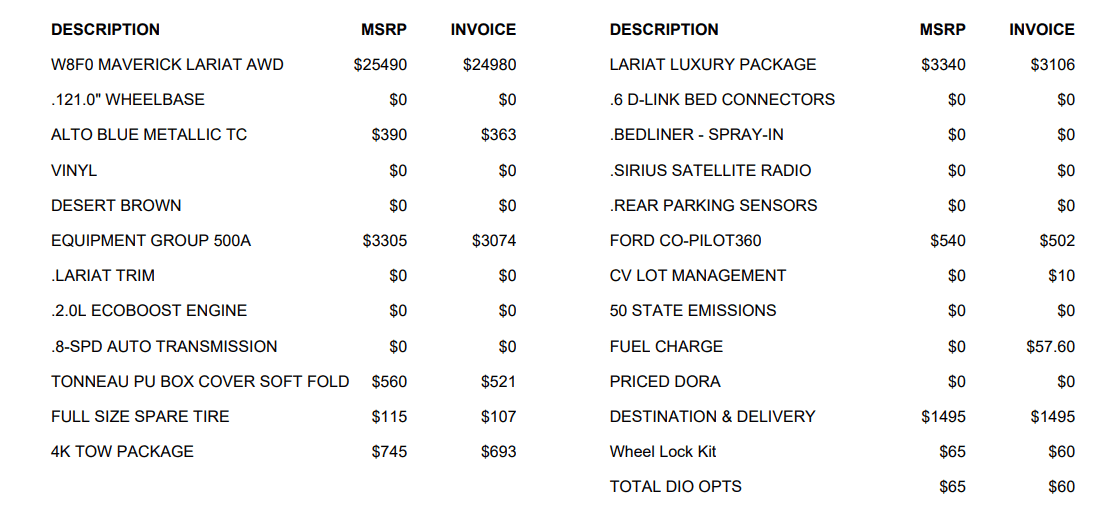Screen dimensions: 1114x510
Task: Click the right table's MSRP column header
Action: (943, 30)
